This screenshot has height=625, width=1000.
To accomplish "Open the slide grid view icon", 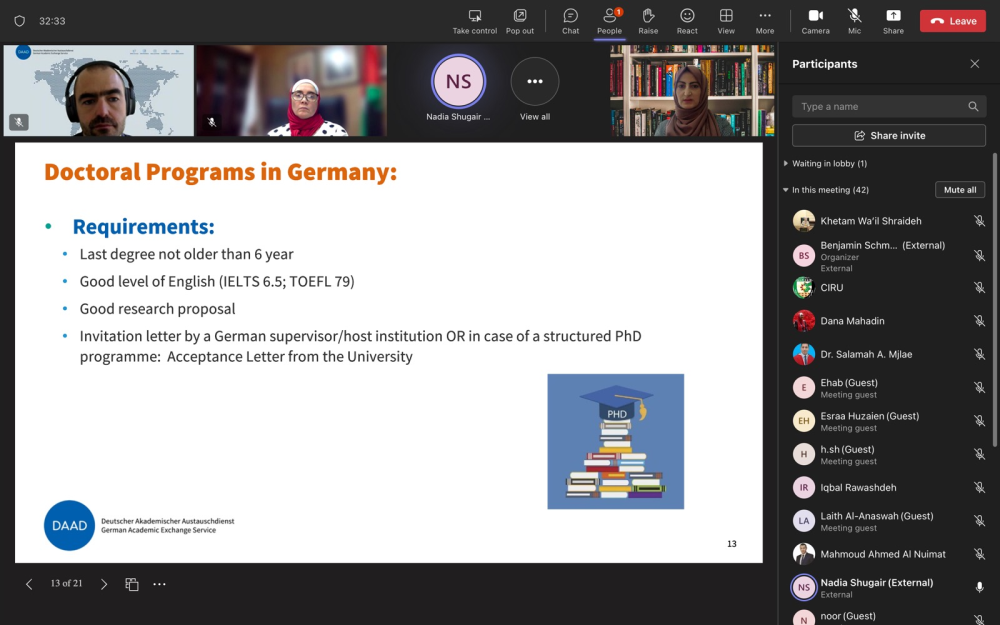I will pos(132,584).
